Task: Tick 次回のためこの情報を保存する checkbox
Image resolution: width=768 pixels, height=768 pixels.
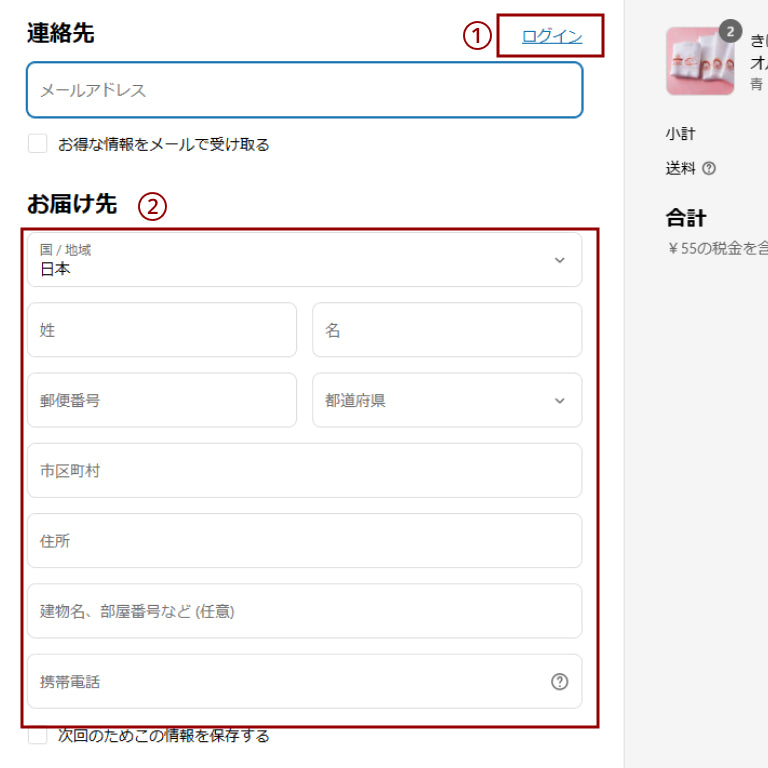Action: pyautogui.click(x=38, y=736)
